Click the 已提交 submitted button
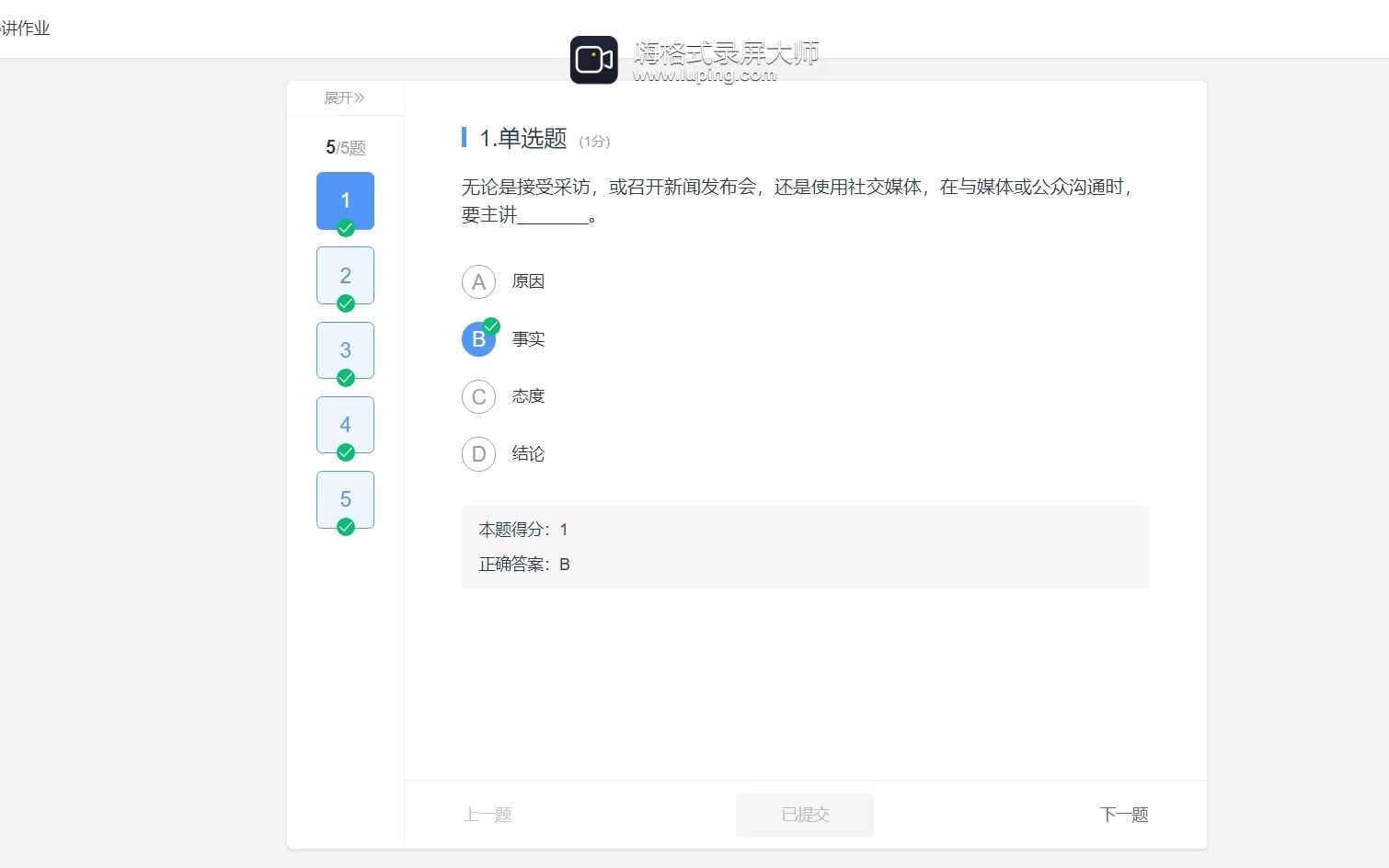Image resolution: width=1389 pixels, height=868 pixels. click(805, 815)
